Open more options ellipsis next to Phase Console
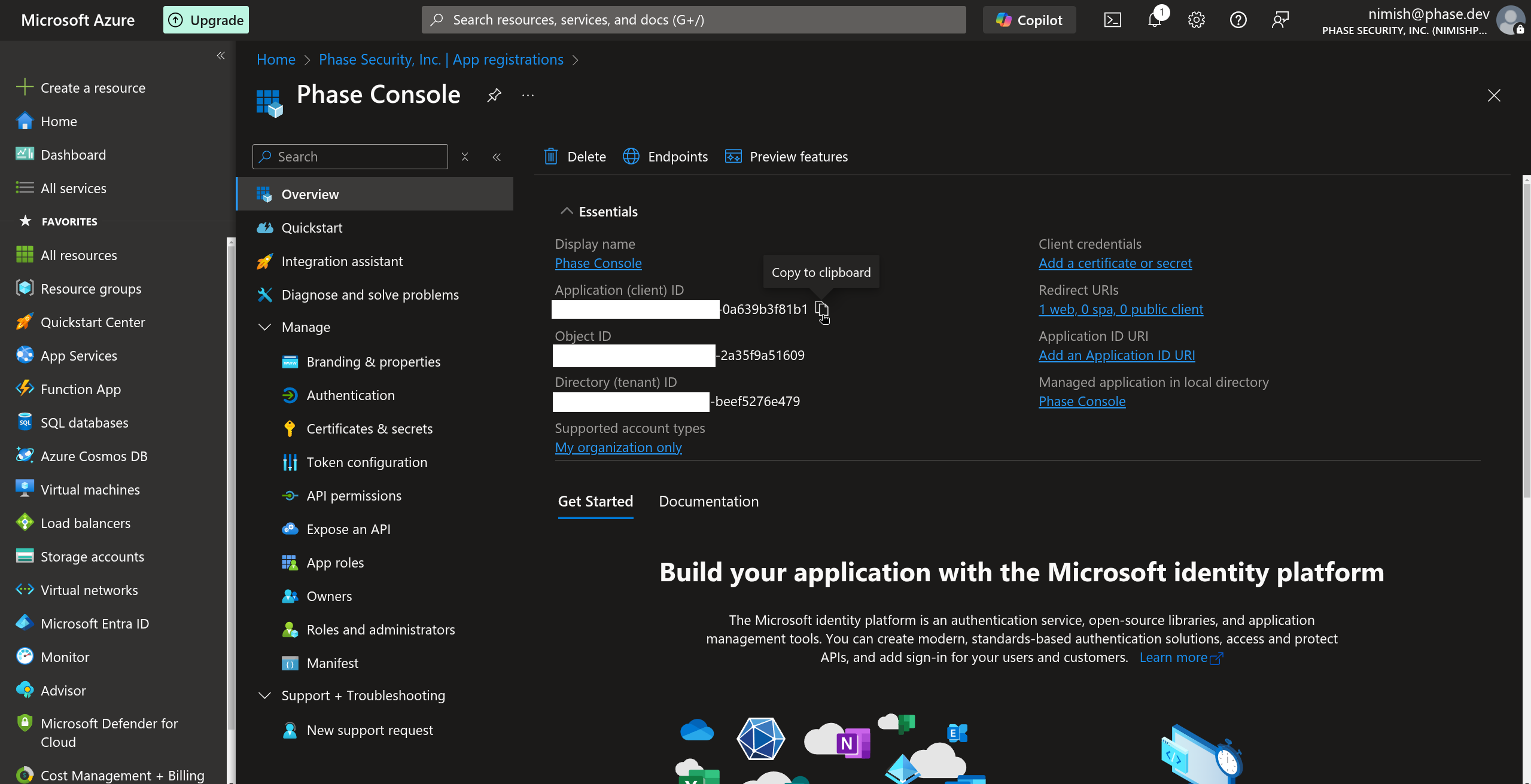Viewport: 1531px width, 784px height. [x=527, y=95]
